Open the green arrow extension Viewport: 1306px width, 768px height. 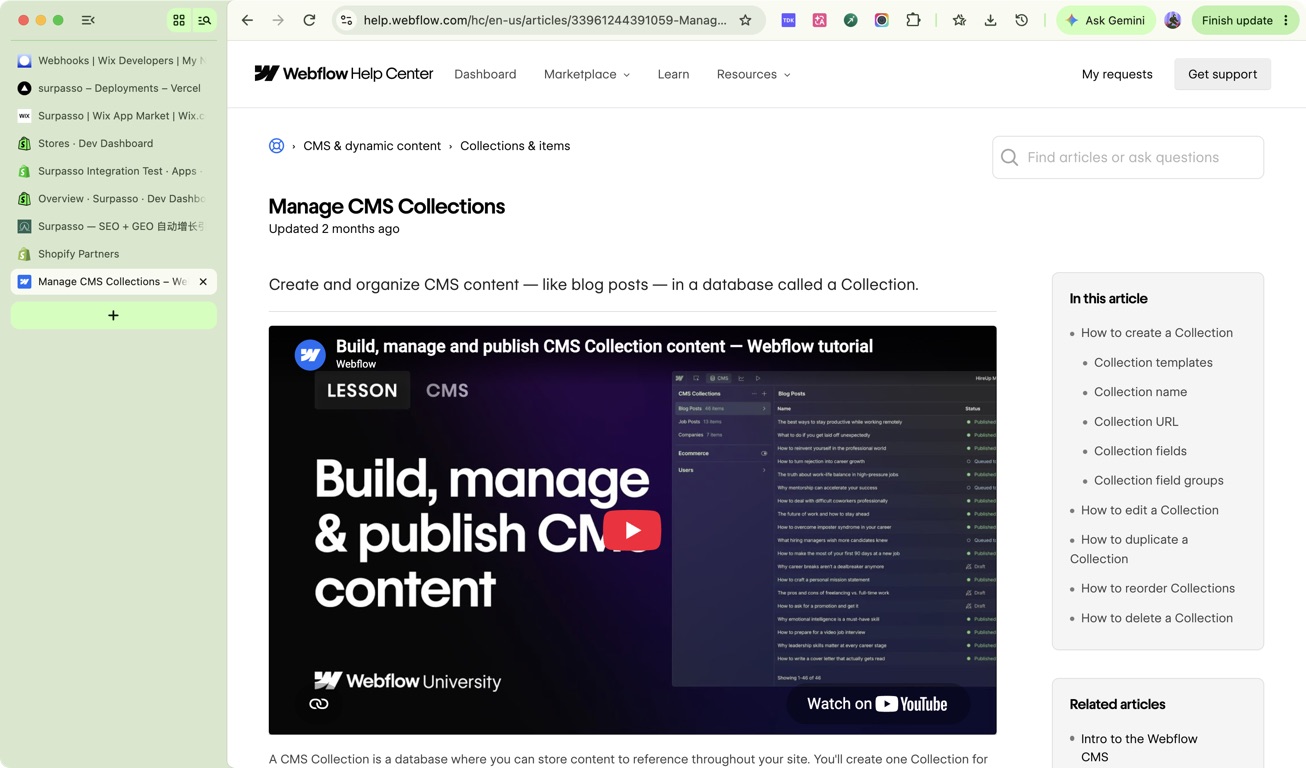[x=850, y=20]
